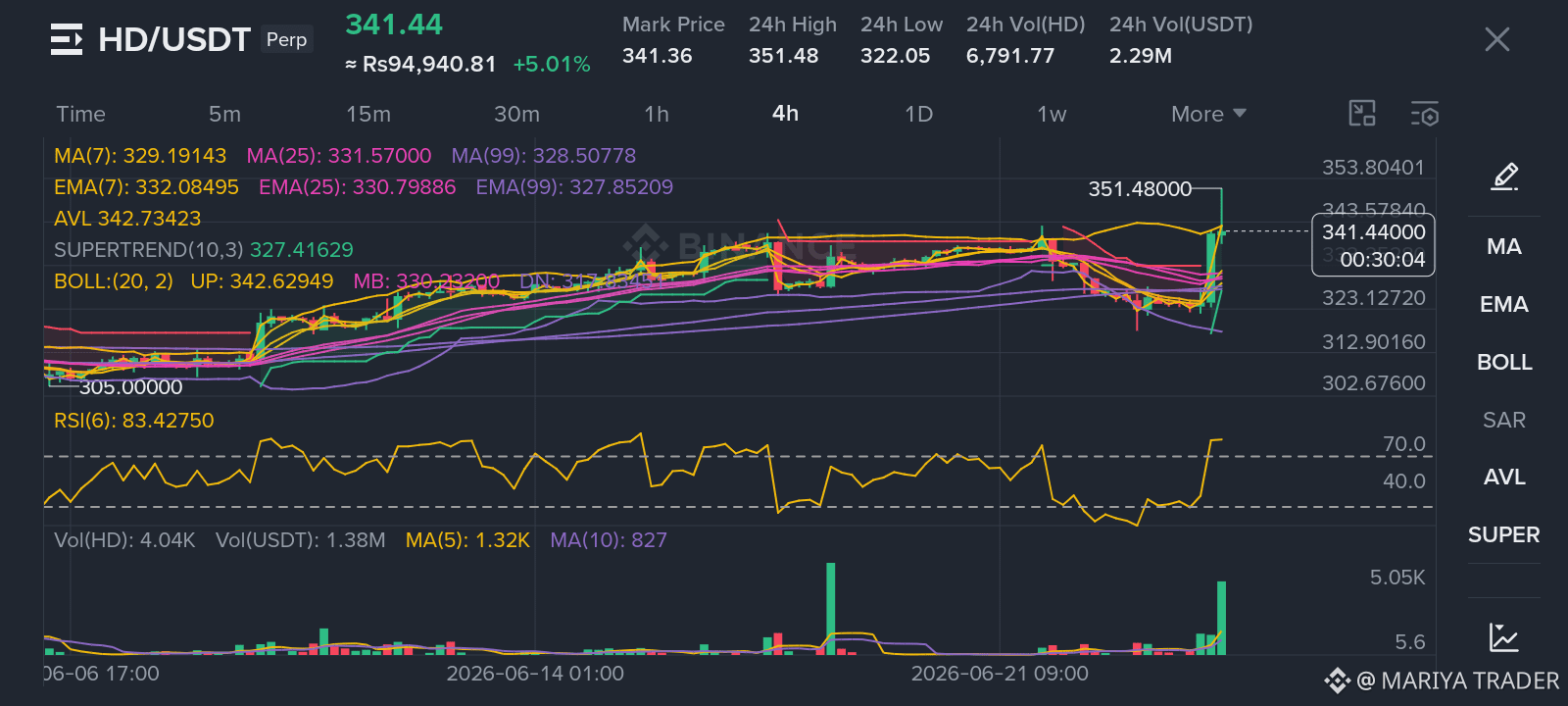Click the EMA(25) legend value
This screenshot has width=1568, height=706.
(358, 187)
